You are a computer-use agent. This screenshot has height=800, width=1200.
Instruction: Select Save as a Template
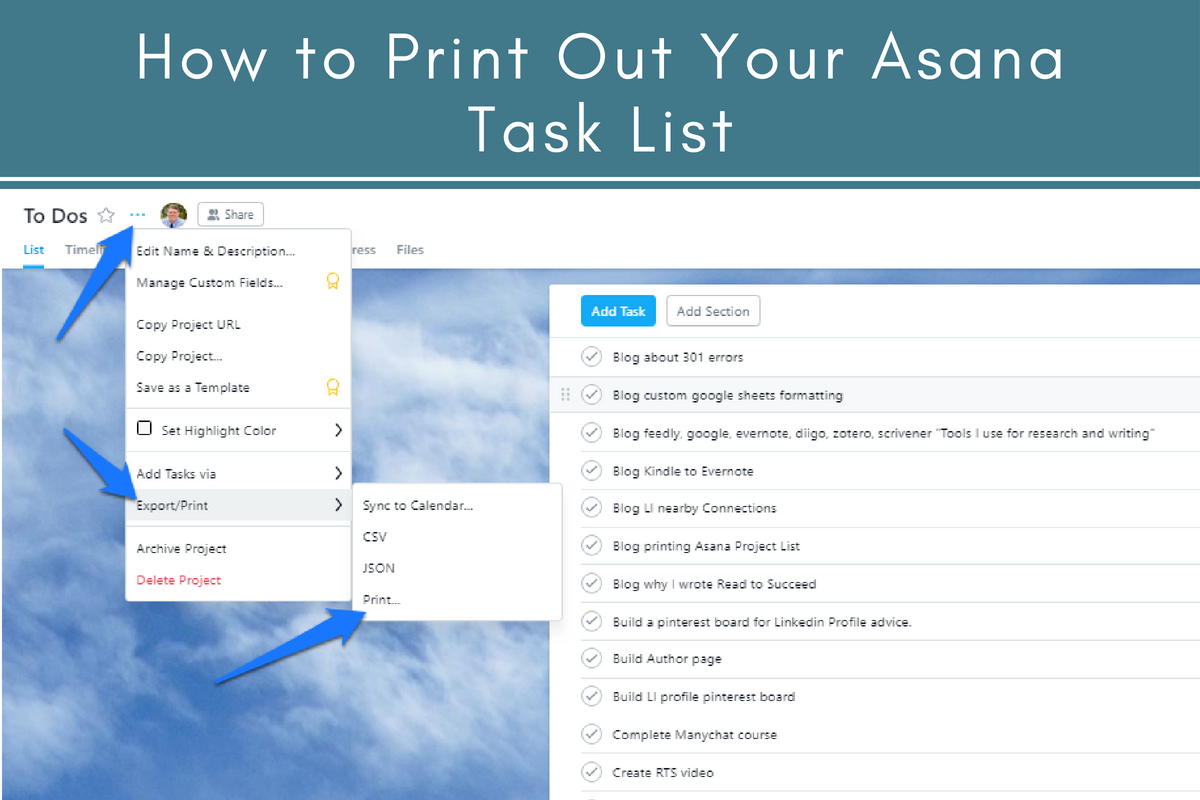pos(193,387)
